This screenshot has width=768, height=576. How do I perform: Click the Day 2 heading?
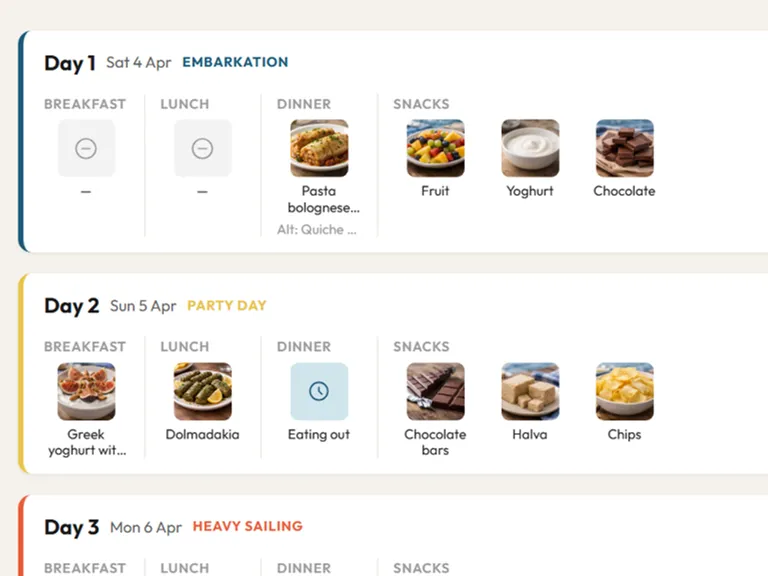[x=71, y=306]
